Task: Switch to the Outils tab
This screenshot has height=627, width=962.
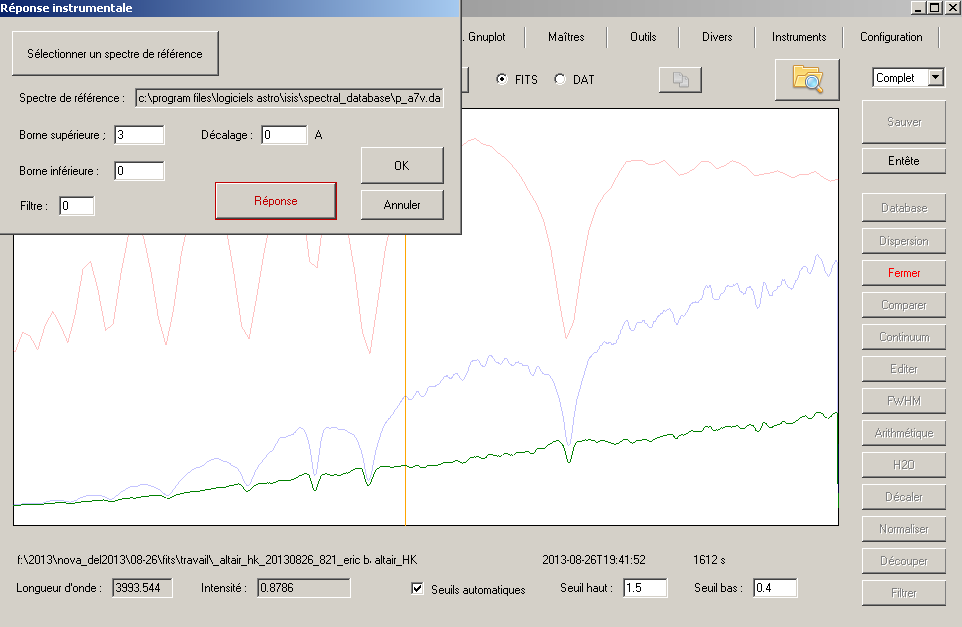Action: (x=643, y=37)
